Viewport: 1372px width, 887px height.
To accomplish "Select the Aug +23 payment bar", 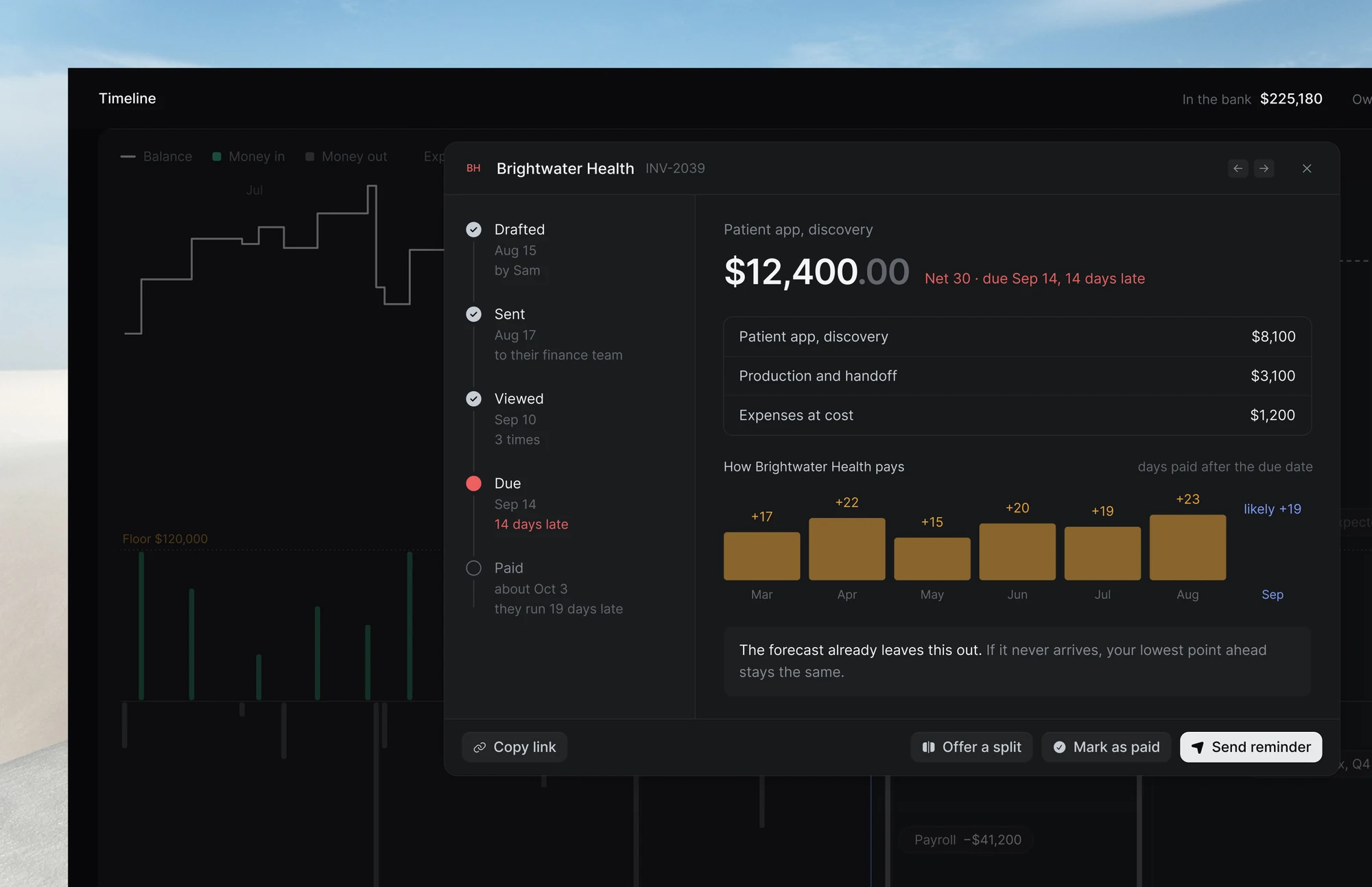I will tap(1187, 547).
